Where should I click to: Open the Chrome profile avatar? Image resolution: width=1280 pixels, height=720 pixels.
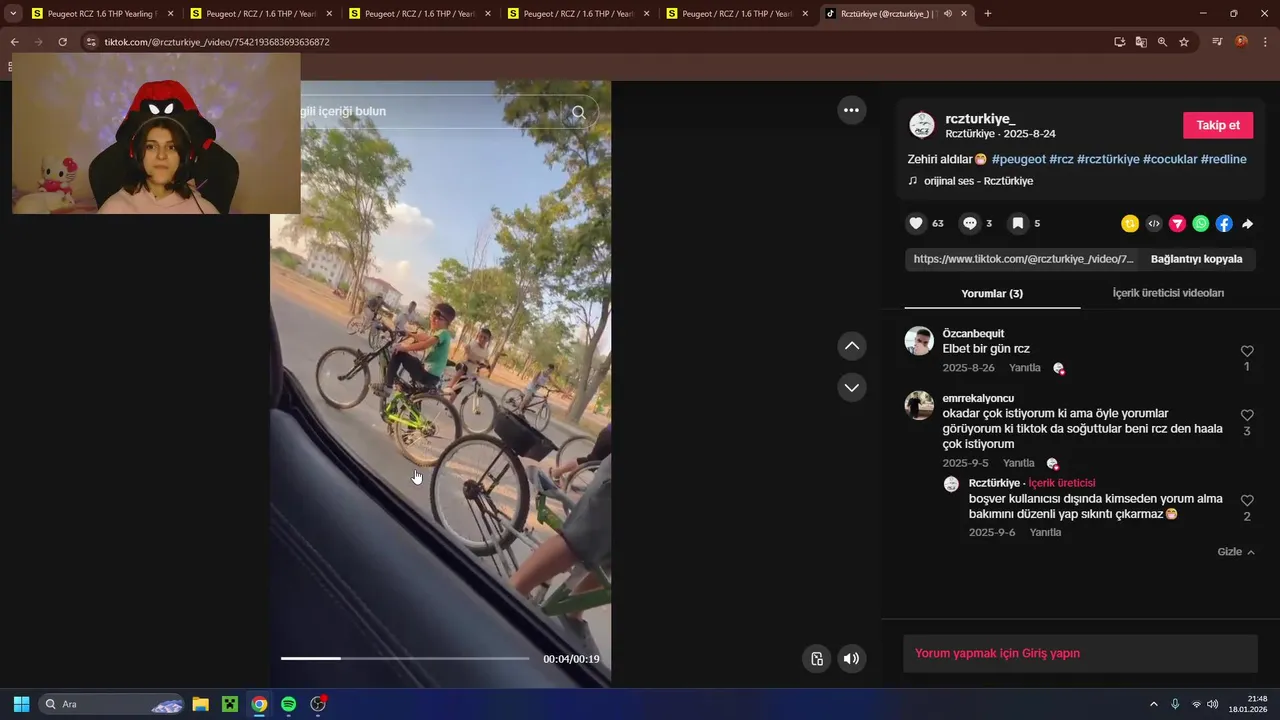click(x=1241, y=42)
